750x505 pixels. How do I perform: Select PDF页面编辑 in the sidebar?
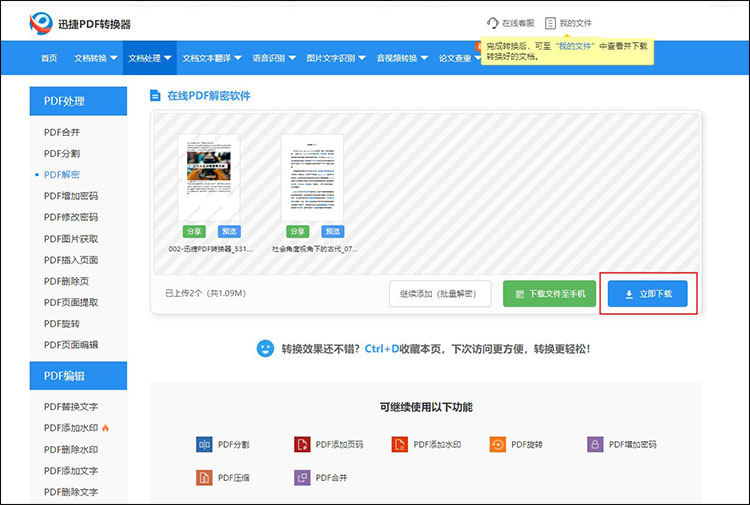point(71,345)
